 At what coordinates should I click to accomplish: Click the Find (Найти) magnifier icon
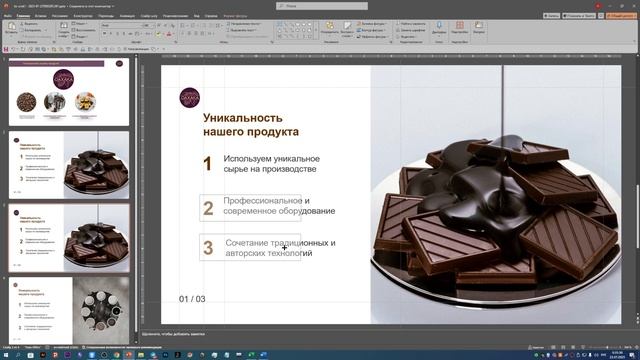(398, 24)
